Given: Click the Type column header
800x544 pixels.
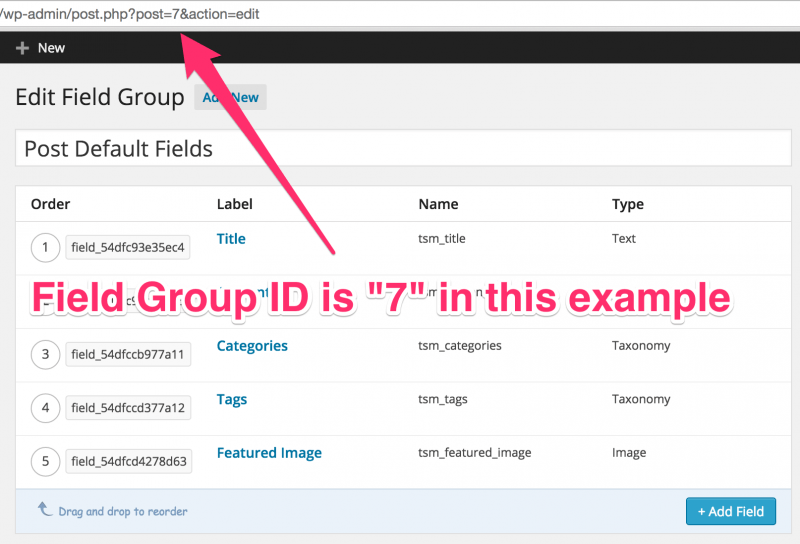Looking at the screenshot, I should (627, 204).
